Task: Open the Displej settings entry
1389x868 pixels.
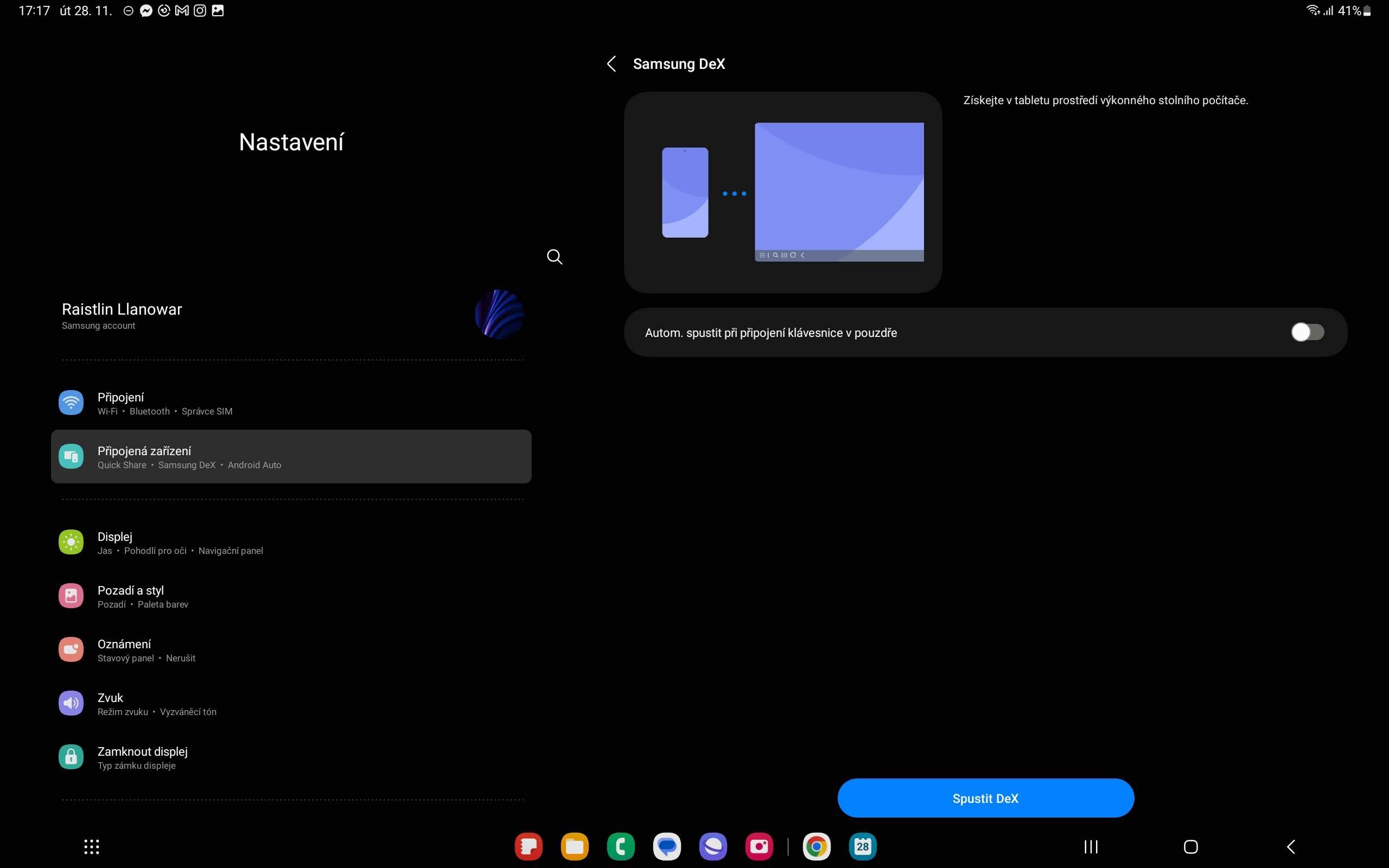Action: point(291,542)
